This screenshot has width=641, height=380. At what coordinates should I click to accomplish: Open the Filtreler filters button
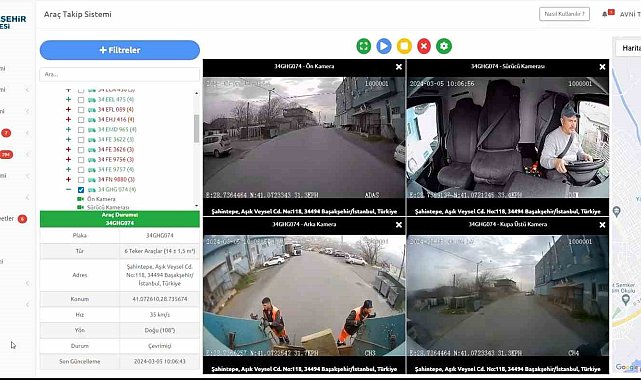point(120,50)
